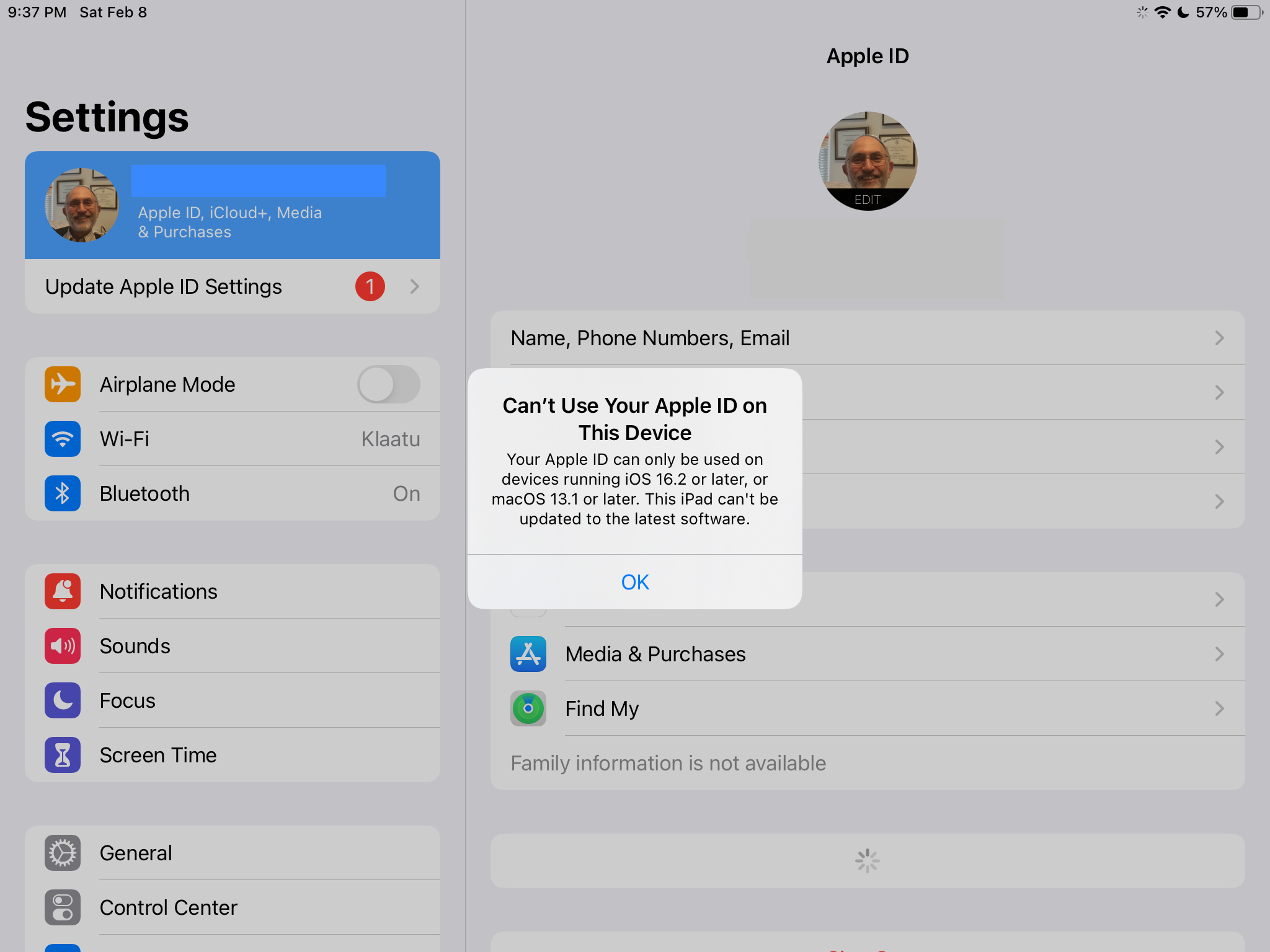The width and height of the screenshot is (1270, 952).
Task: Open the Focus moon icon
Action: 63,700
